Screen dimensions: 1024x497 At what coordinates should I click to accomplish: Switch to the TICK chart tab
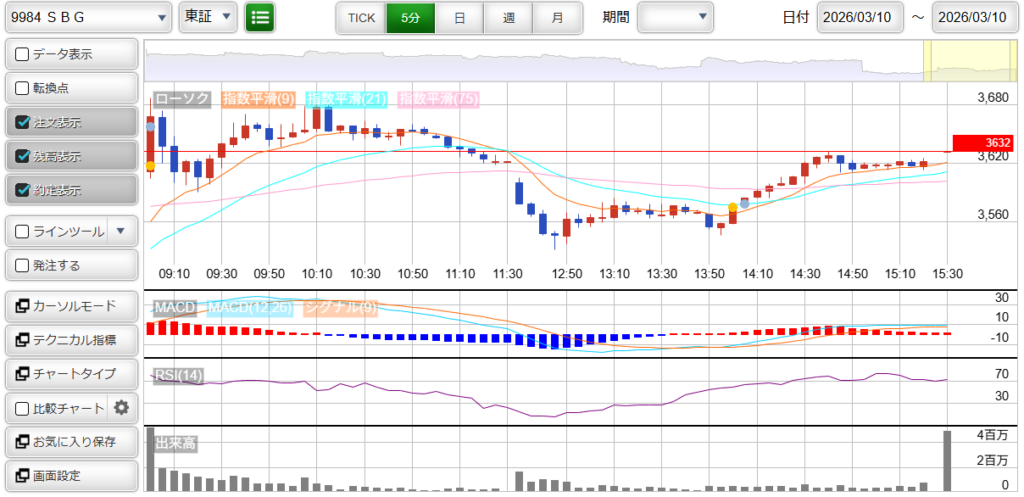click(361, 18)
